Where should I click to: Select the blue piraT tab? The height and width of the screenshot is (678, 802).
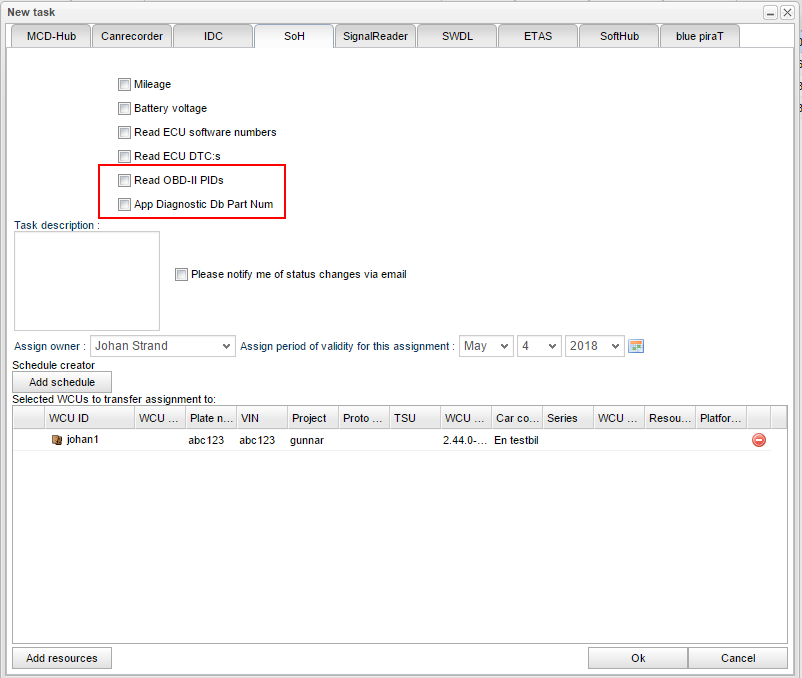coord(699,36)
